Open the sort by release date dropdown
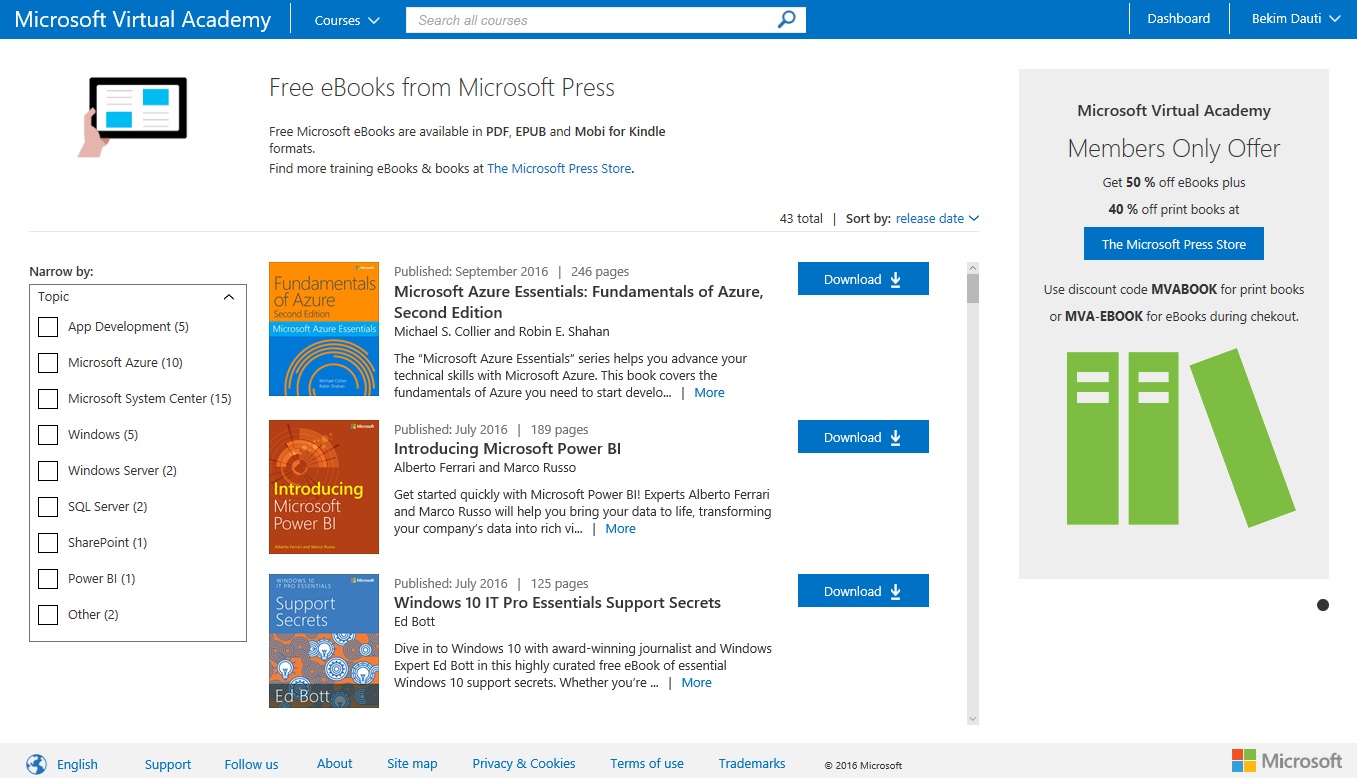Image resolution: width=1357 pixels, height=778 pixels. (937, 219)
